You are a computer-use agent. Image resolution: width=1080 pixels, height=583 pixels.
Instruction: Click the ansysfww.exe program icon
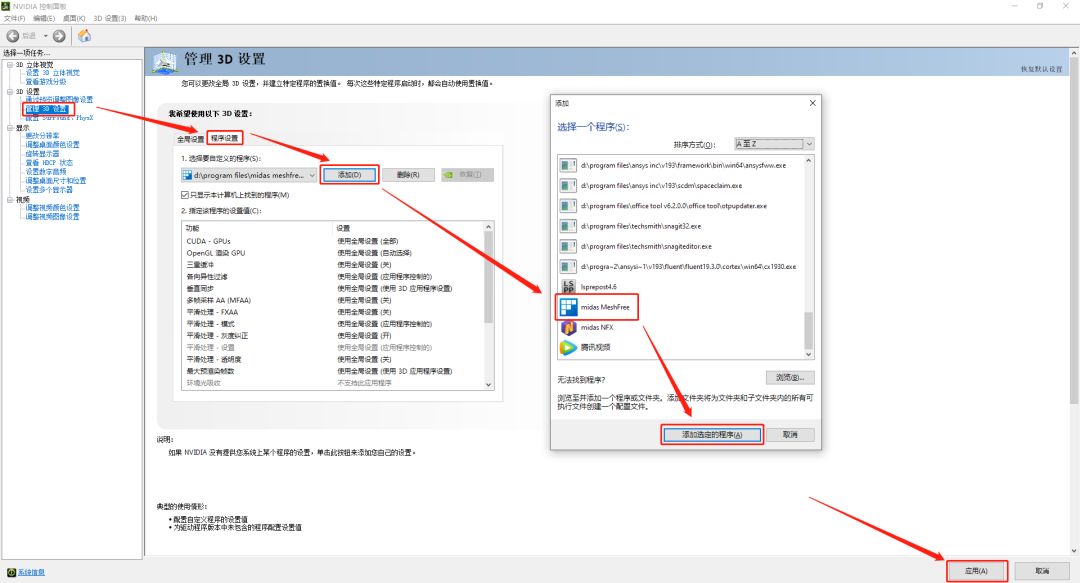pyautogui.click(x=568, y=165)
